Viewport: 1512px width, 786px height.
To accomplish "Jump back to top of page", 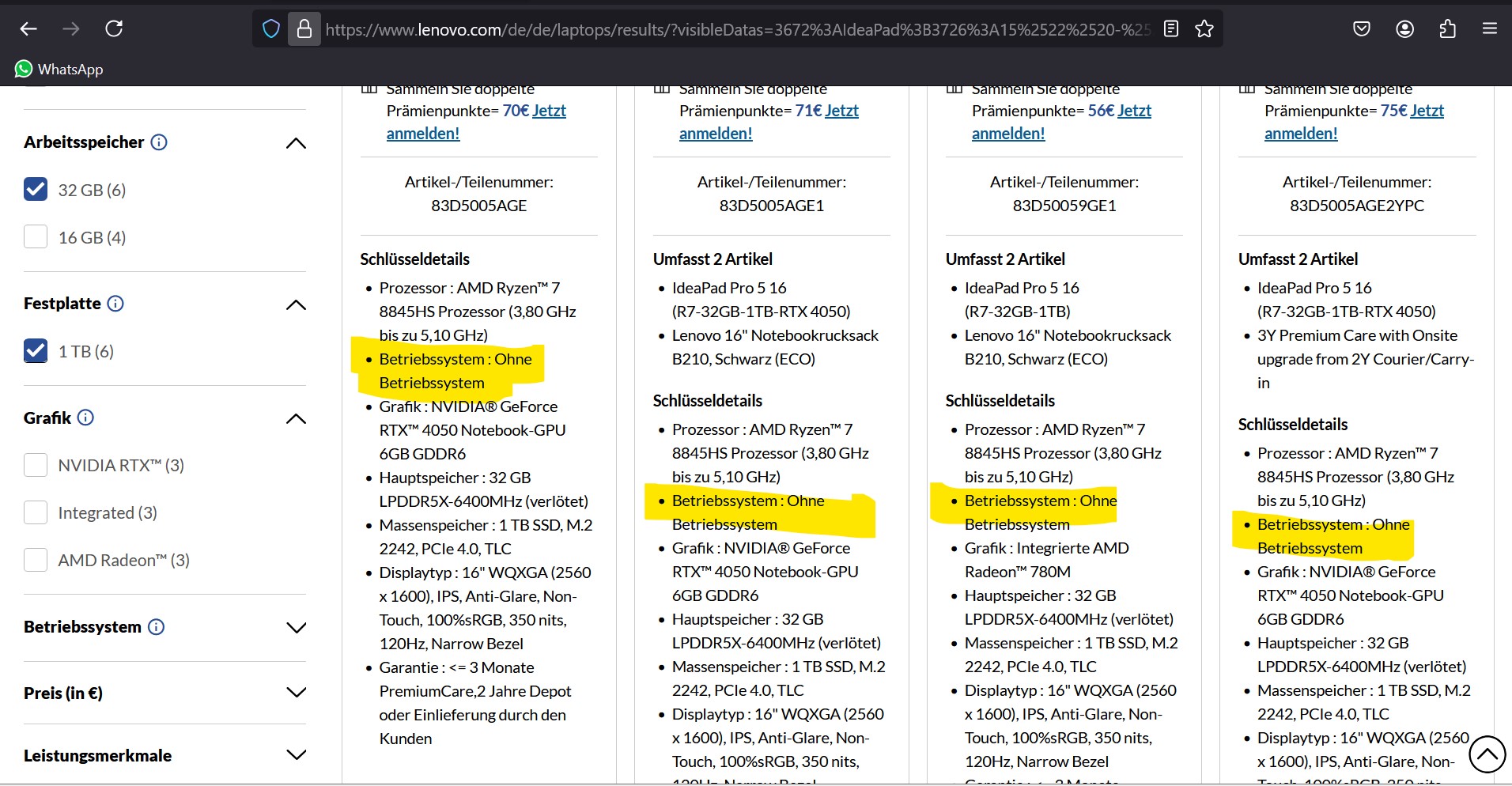I will click(1487, 754).
